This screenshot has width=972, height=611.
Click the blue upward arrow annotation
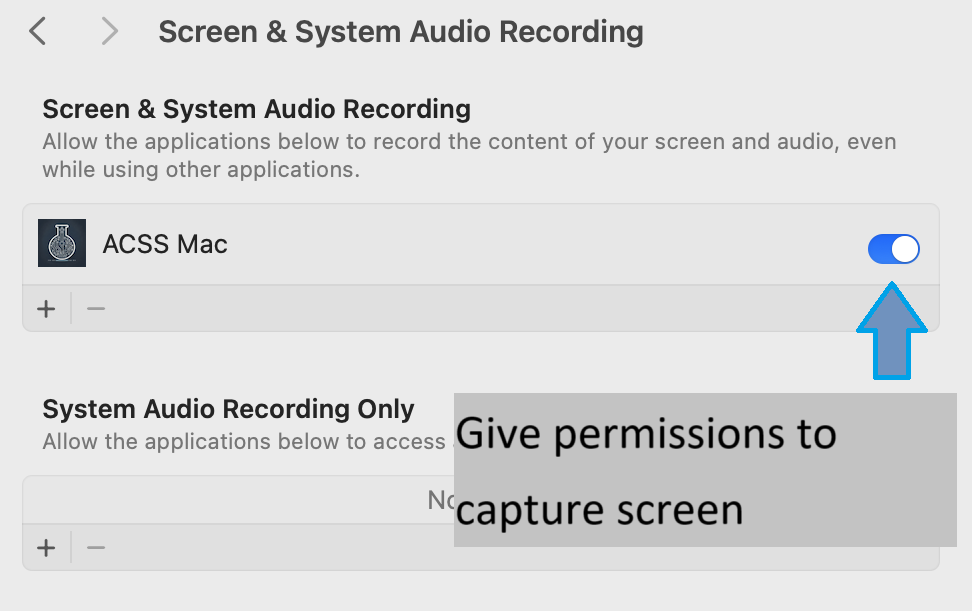tap(892, 332)
